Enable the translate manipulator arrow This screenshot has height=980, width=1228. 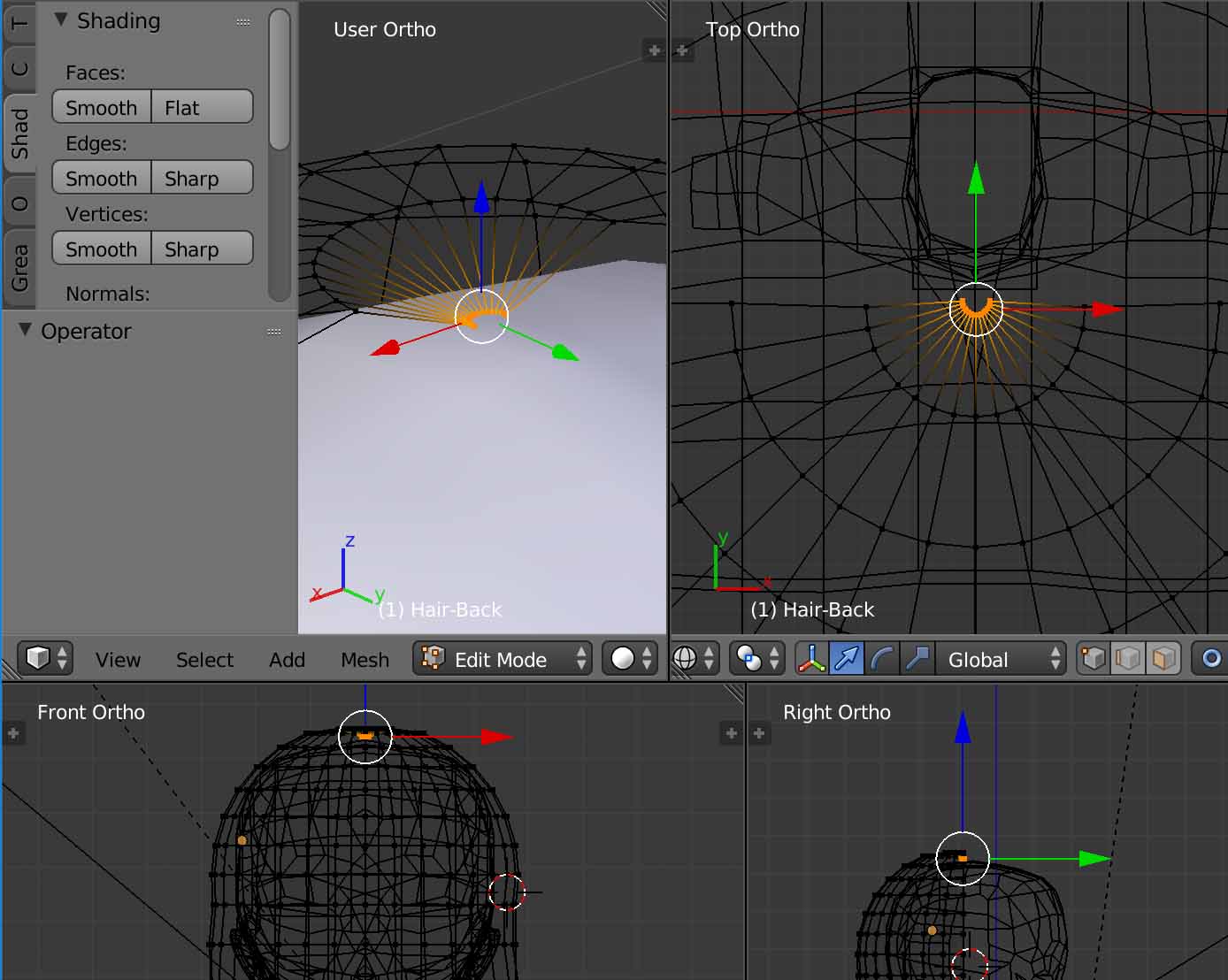847,659
